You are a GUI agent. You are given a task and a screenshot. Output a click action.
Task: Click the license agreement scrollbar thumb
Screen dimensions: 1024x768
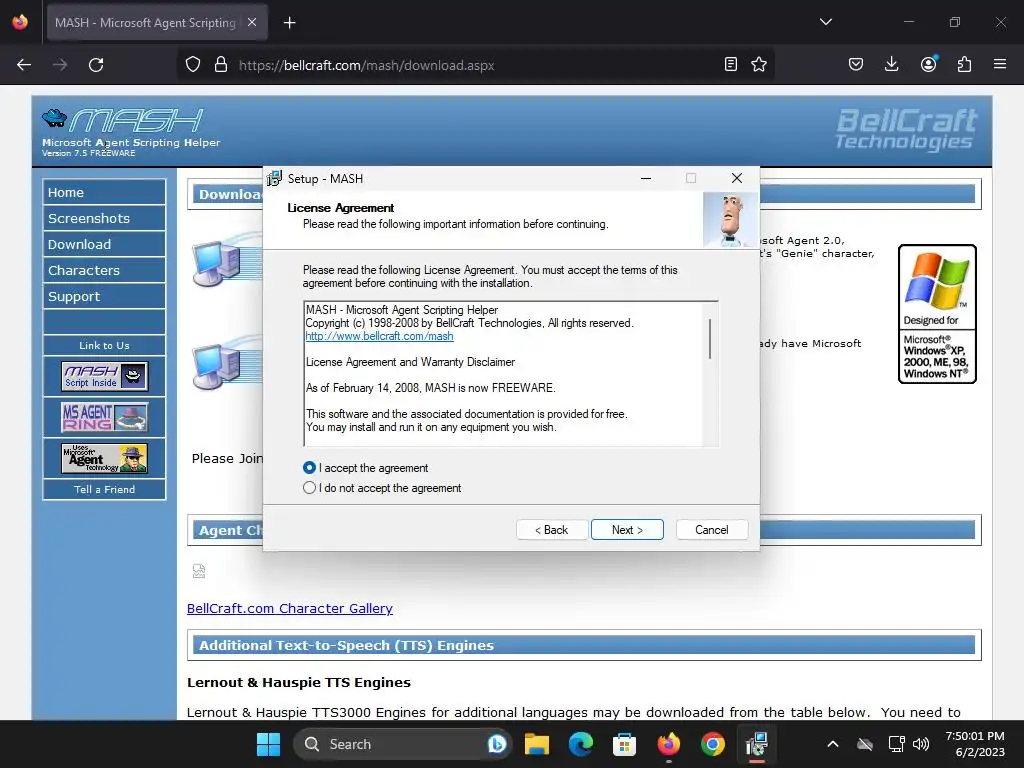click(x=710, y=338)
